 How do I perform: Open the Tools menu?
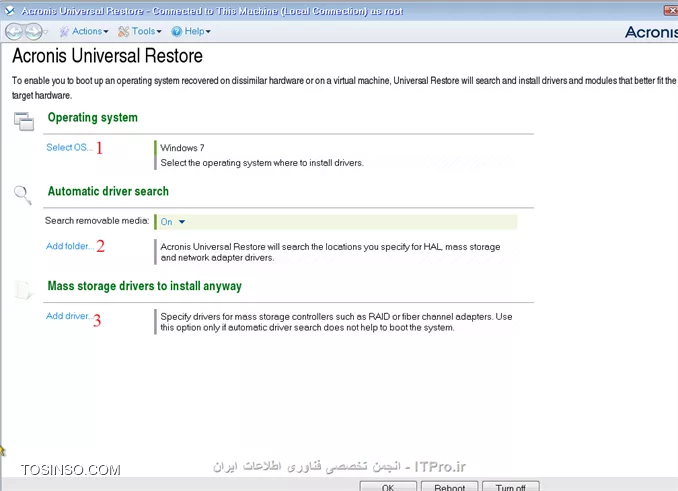[x=146, y=31]
